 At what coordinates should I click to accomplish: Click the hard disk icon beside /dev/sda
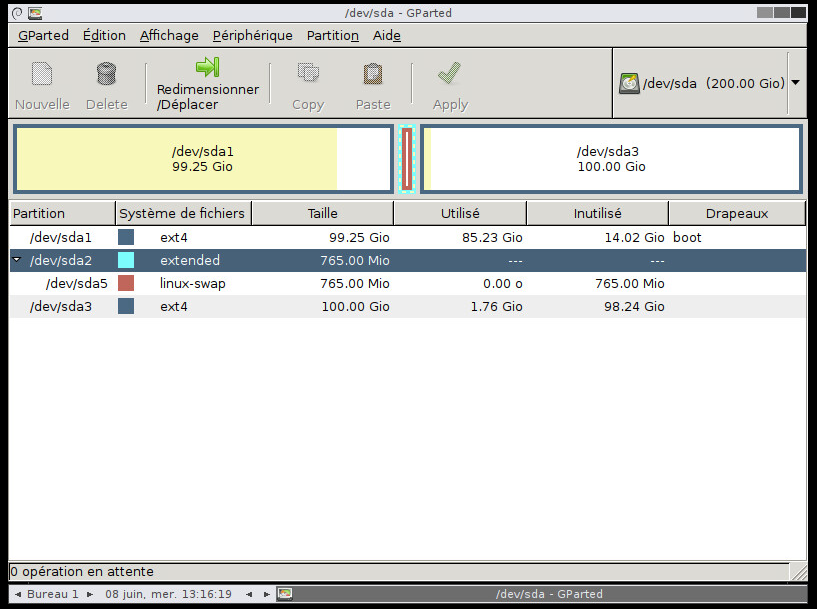coord(629,84)
